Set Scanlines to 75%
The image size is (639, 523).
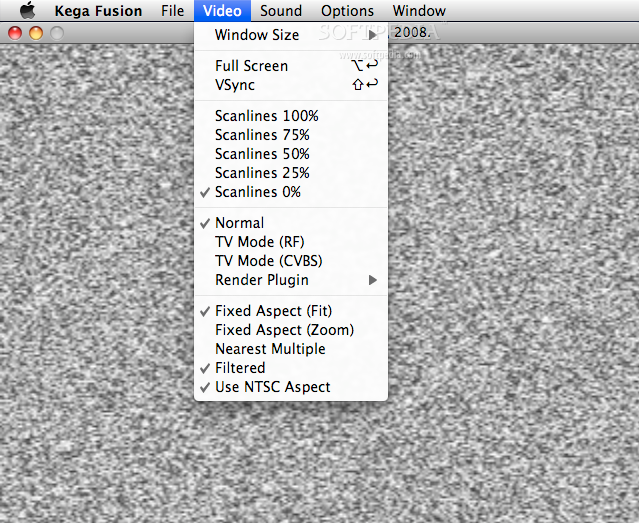click(x=291, y=135)
